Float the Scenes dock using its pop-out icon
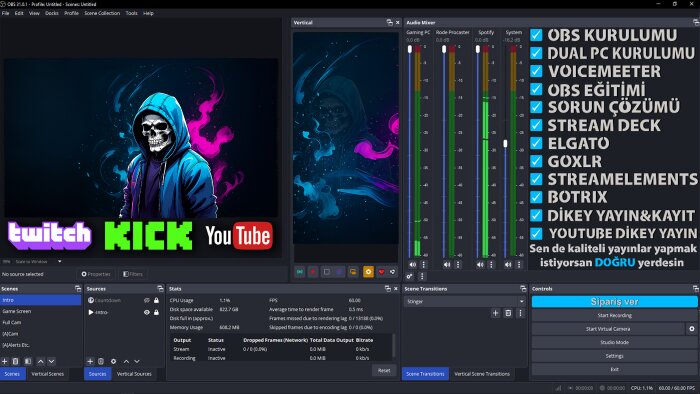Screen dimensions: 700x394 pyautogui.click(x=78, y=289)
